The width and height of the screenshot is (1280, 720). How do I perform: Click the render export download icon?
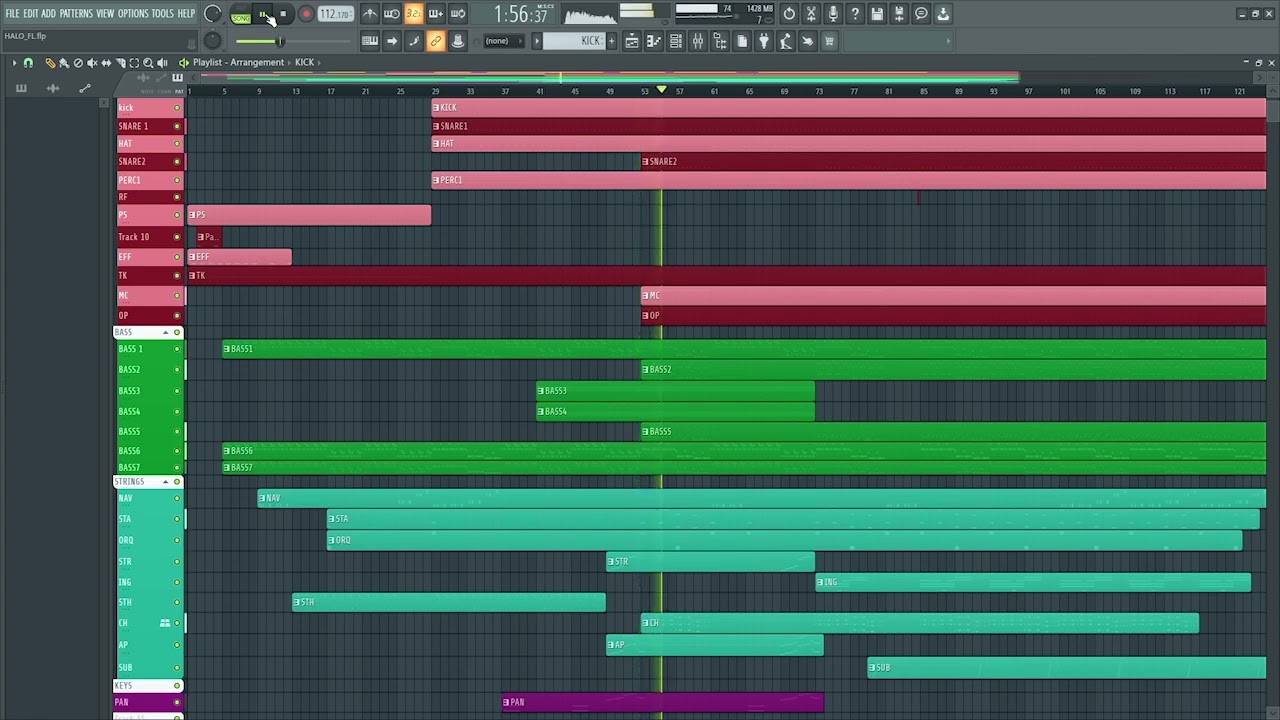pyautogui.click(x=943, y=14)
